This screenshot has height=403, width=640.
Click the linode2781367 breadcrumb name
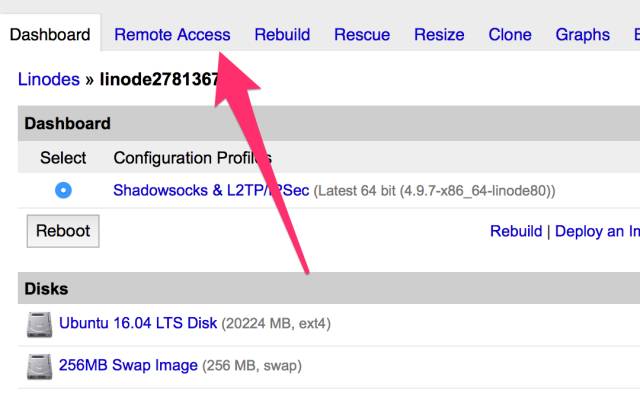pos(159,80)
